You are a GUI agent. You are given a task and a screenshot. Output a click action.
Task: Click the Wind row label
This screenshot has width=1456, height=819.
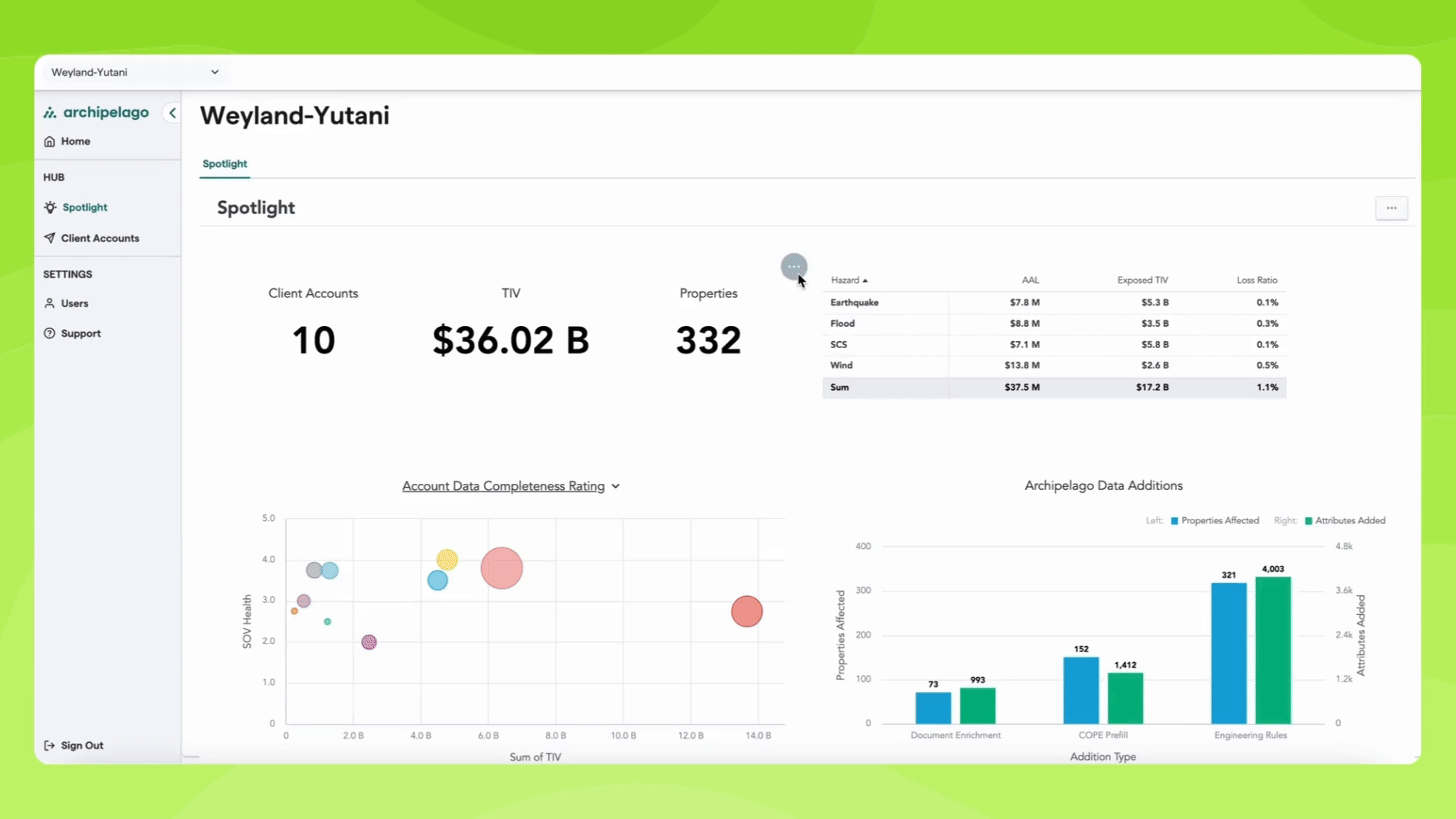point(841,366)
